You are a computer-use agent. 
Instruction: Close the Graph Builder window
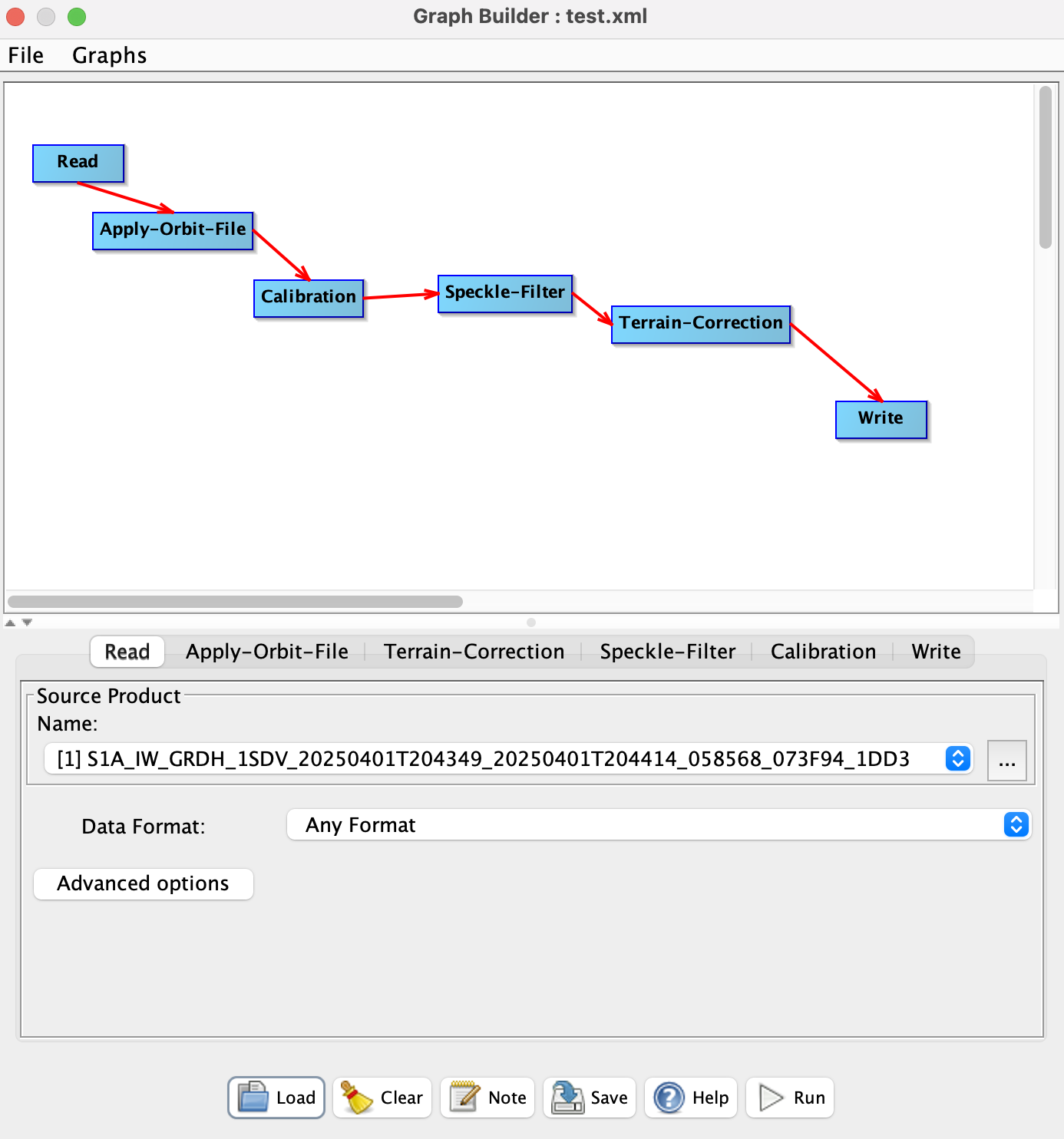15,16
